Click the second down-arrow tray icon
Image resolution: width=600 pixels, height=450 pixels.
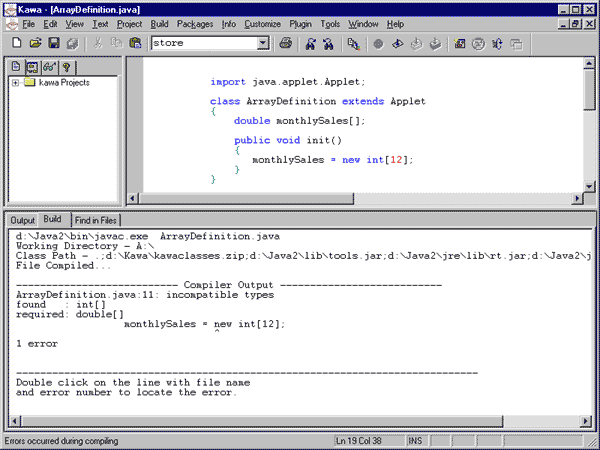(435, 44)
